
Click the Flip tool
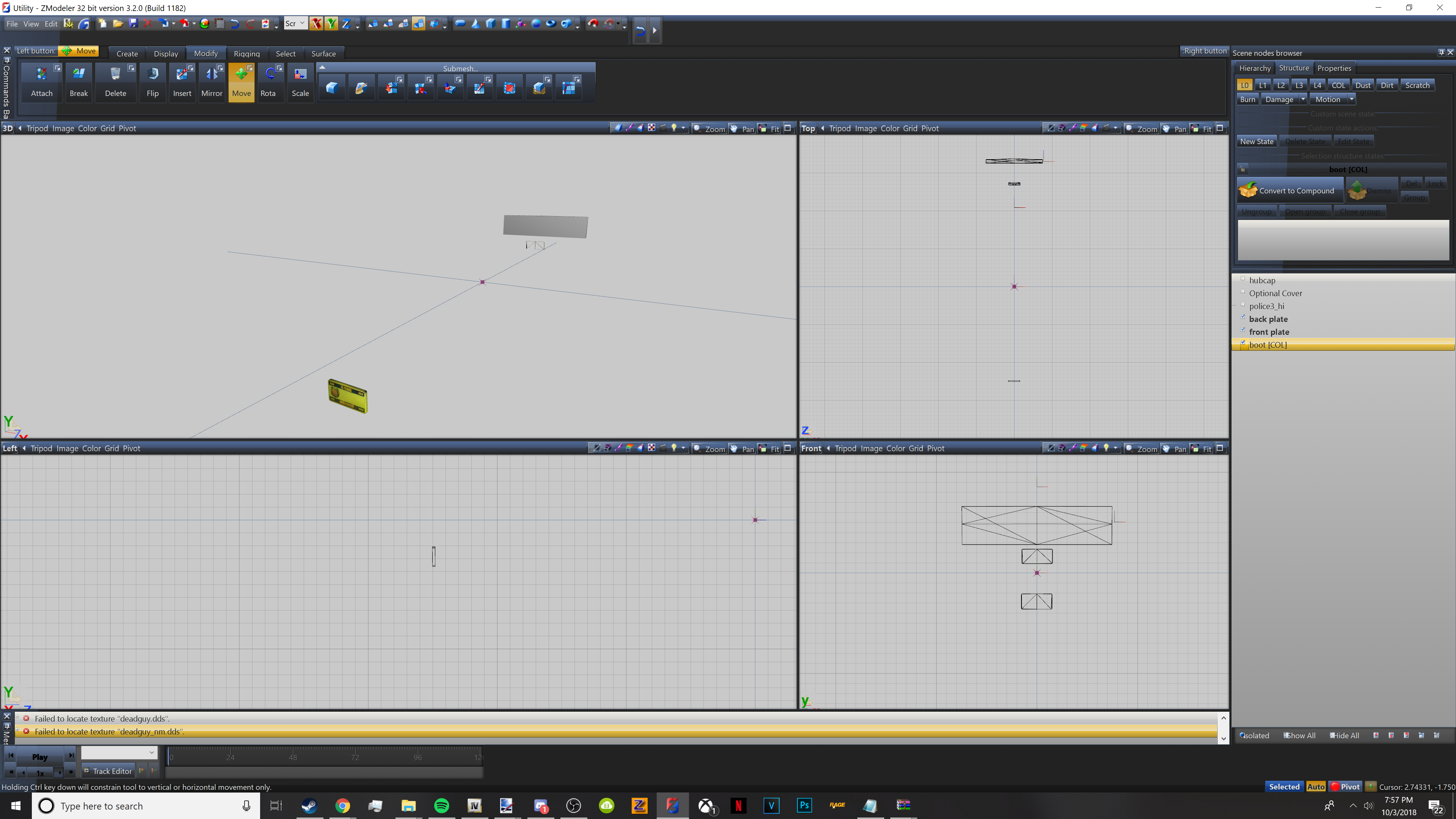click(152, 82)
